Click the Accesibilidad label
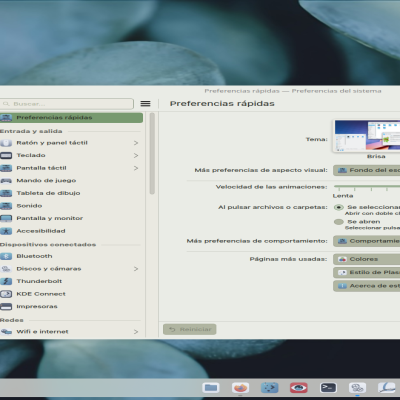The image size is (400, 400). click(x=41, y=231)
